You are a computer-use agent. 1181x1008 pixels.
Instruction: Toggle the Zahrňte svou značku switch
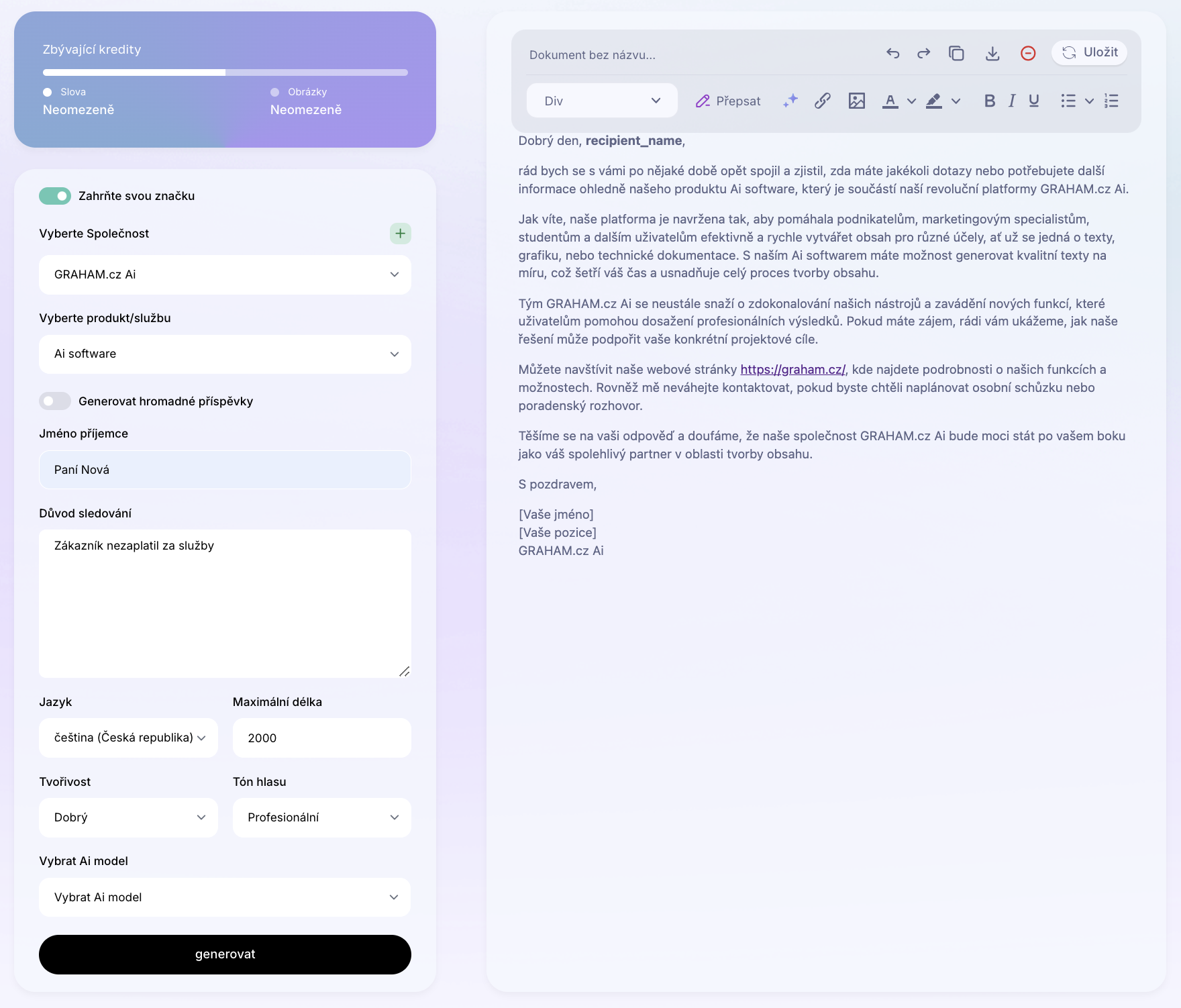[x=55, y=196]
